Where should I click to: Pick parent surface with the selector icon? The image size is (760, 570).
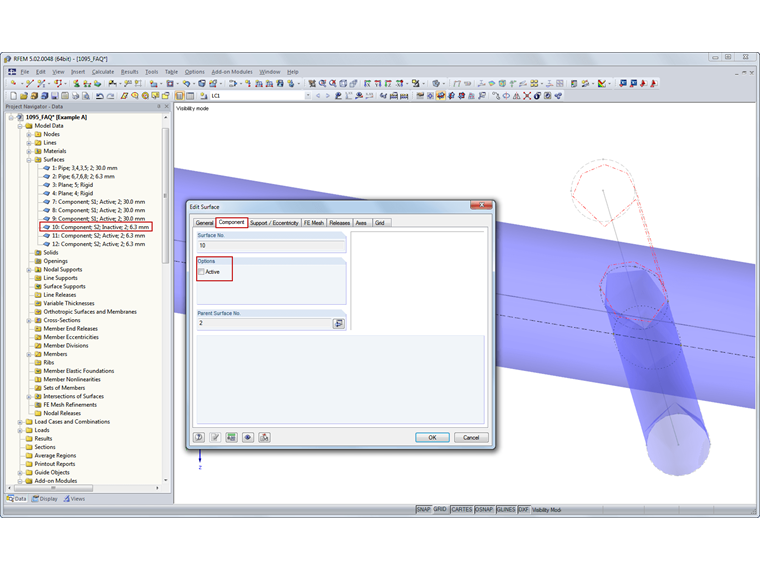point(338,323)
